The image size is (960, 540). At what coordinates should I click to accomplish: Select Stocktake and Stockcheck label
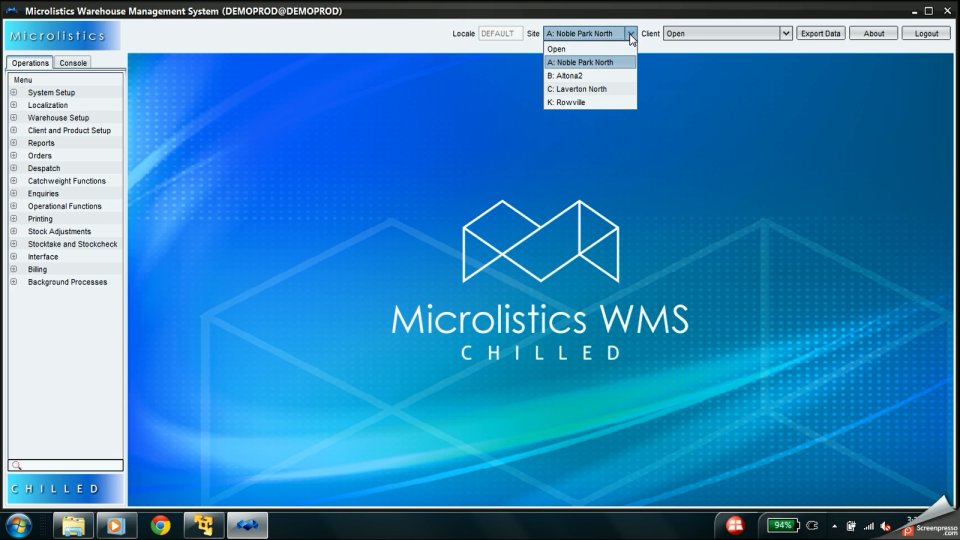click(x=72, y=244)
